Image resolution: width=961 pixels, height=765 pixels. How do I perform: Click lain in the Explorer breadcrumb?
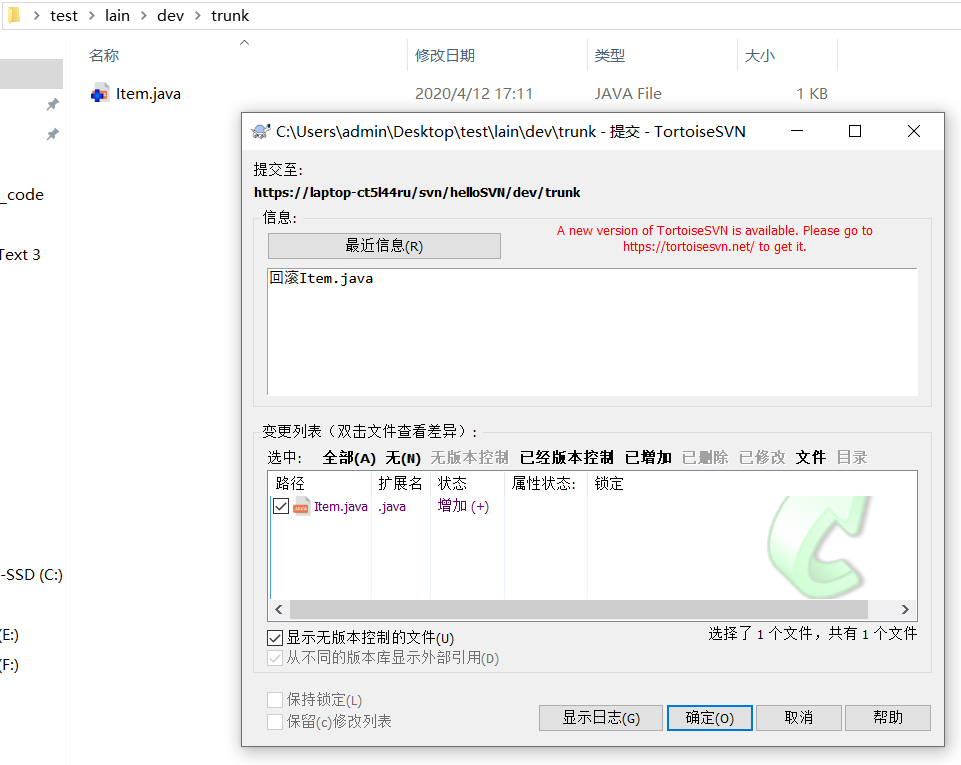coord(117,15)
